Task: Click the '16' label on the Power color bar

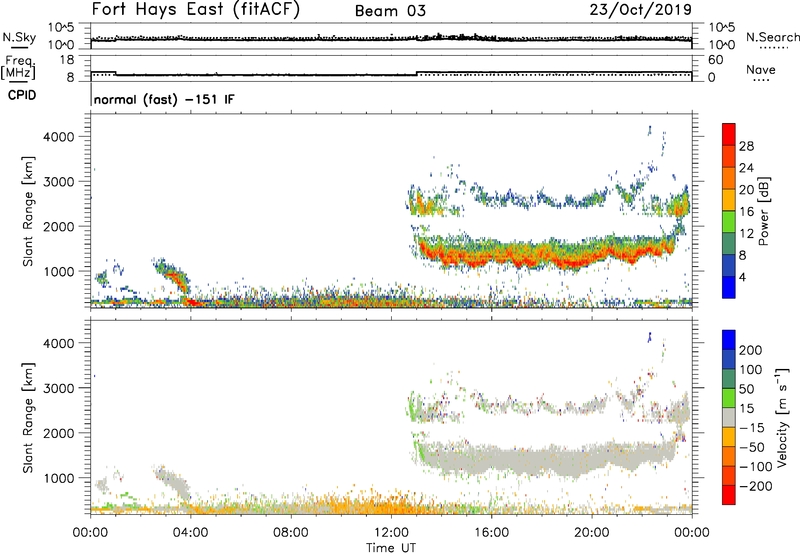Action: 746,212
